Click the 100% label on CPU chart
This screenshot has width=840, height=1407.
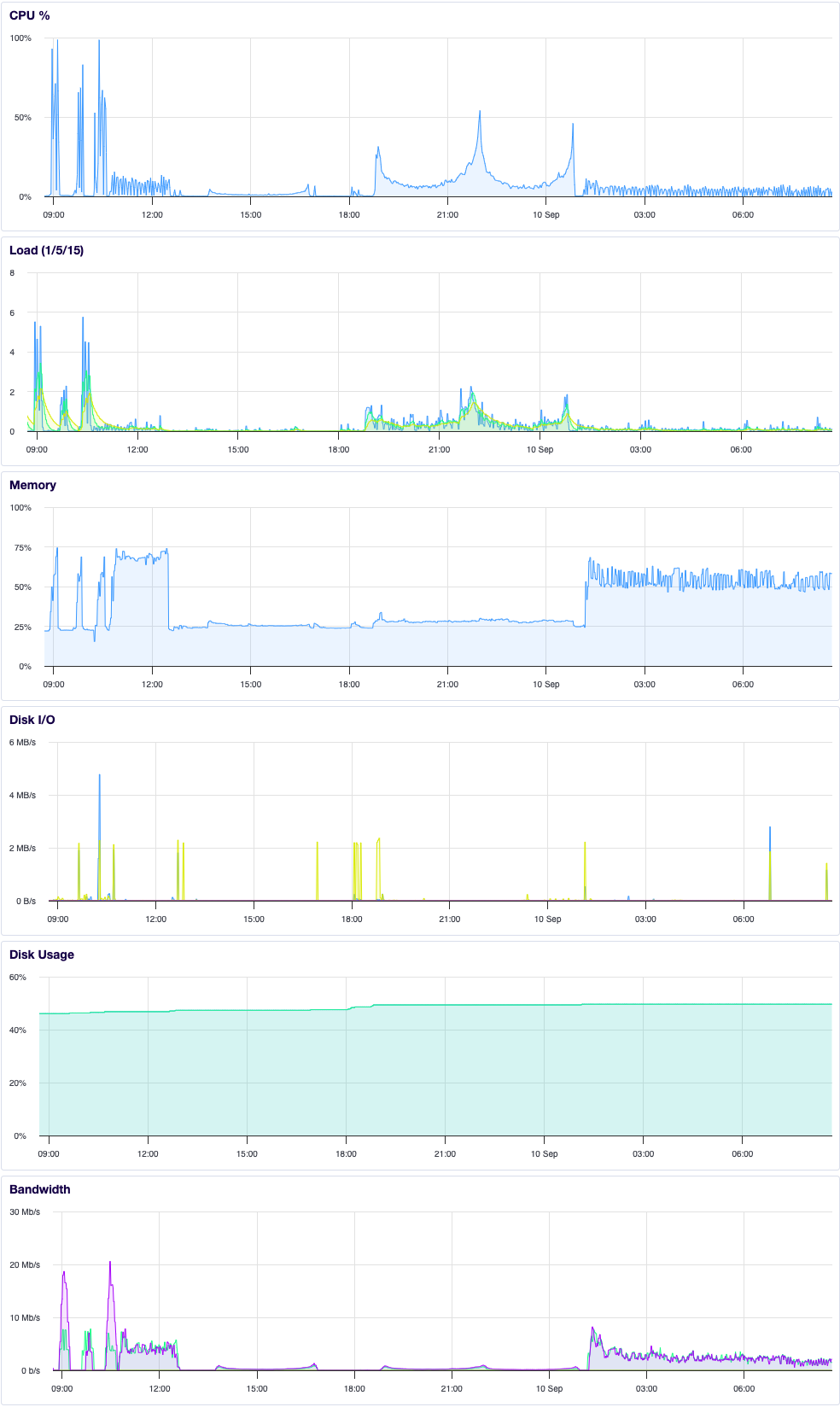tap(20, 38)
